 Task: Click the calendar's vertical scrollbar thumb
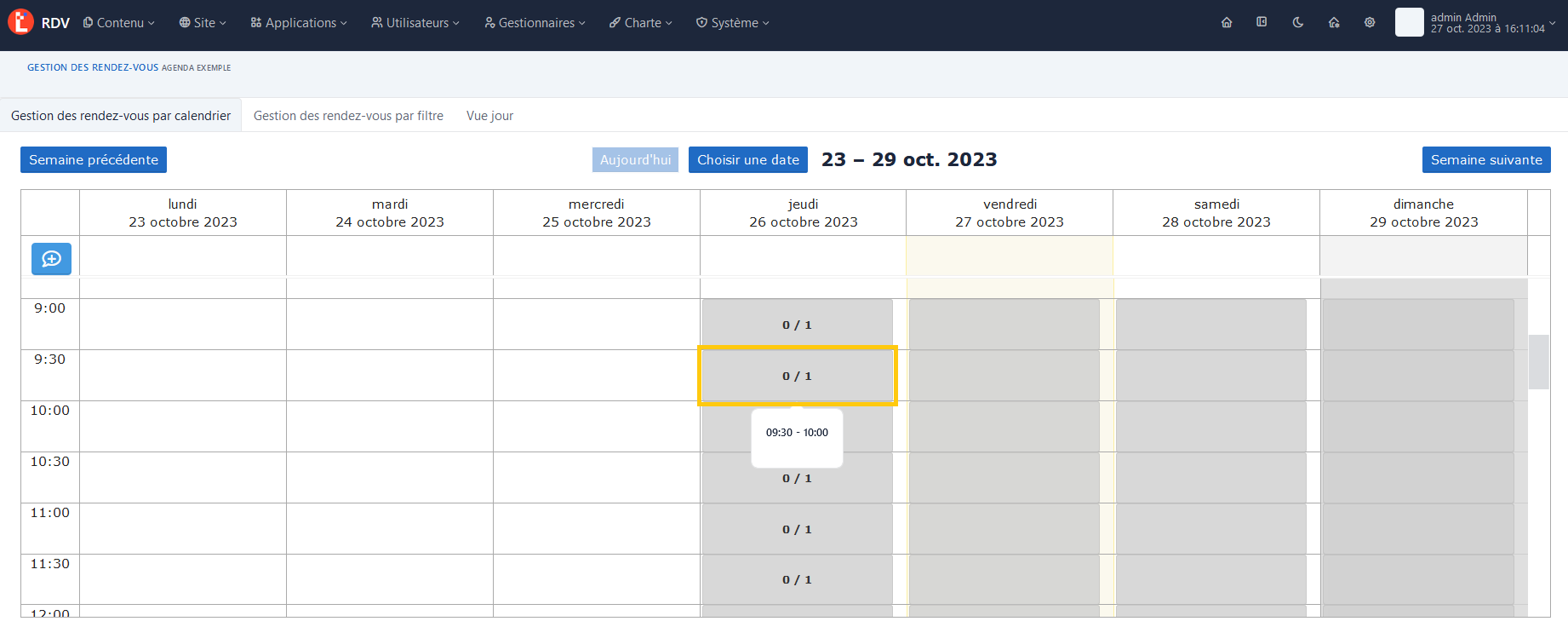(1538, 362)
